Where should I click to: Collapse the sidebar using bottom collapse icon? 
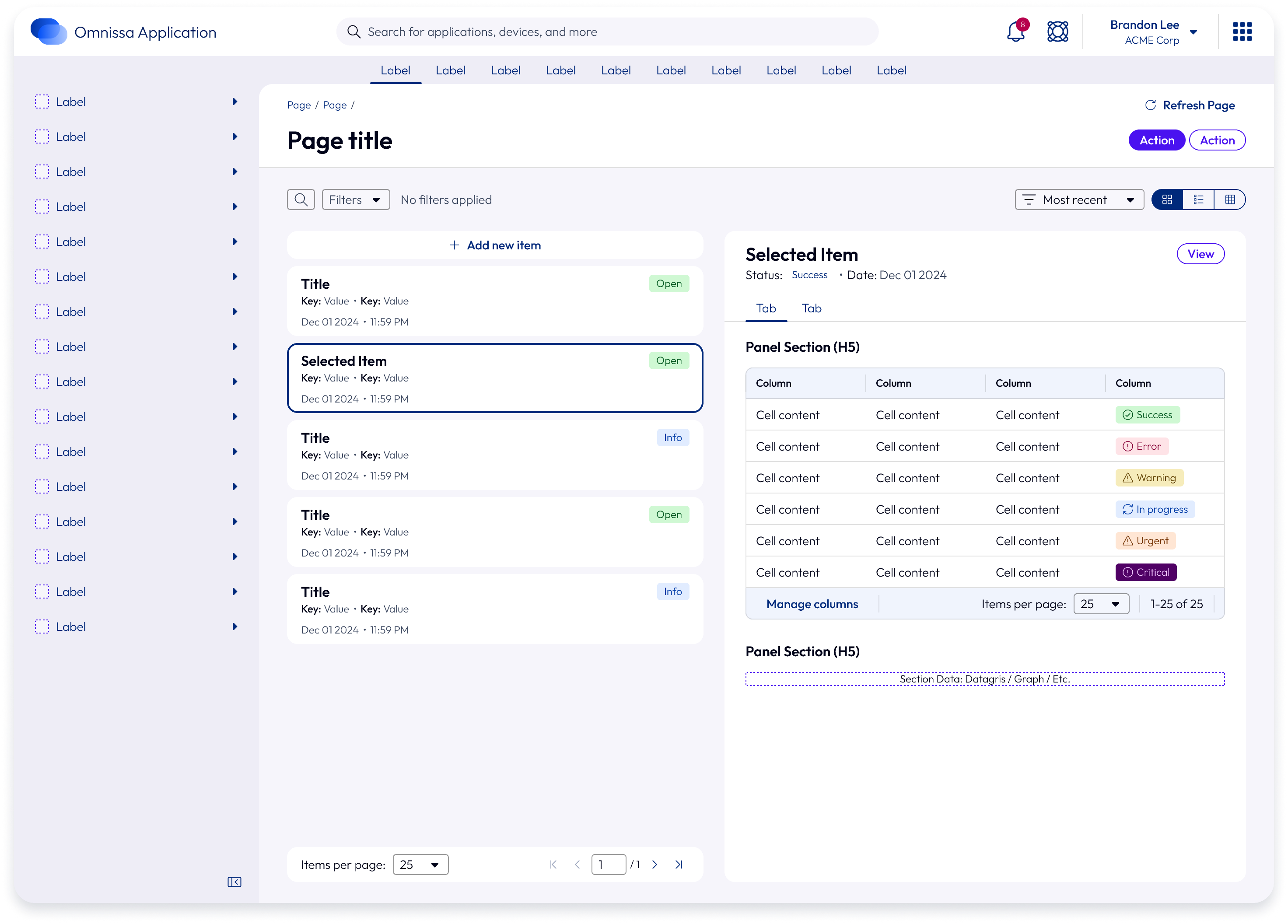point(234,882)
